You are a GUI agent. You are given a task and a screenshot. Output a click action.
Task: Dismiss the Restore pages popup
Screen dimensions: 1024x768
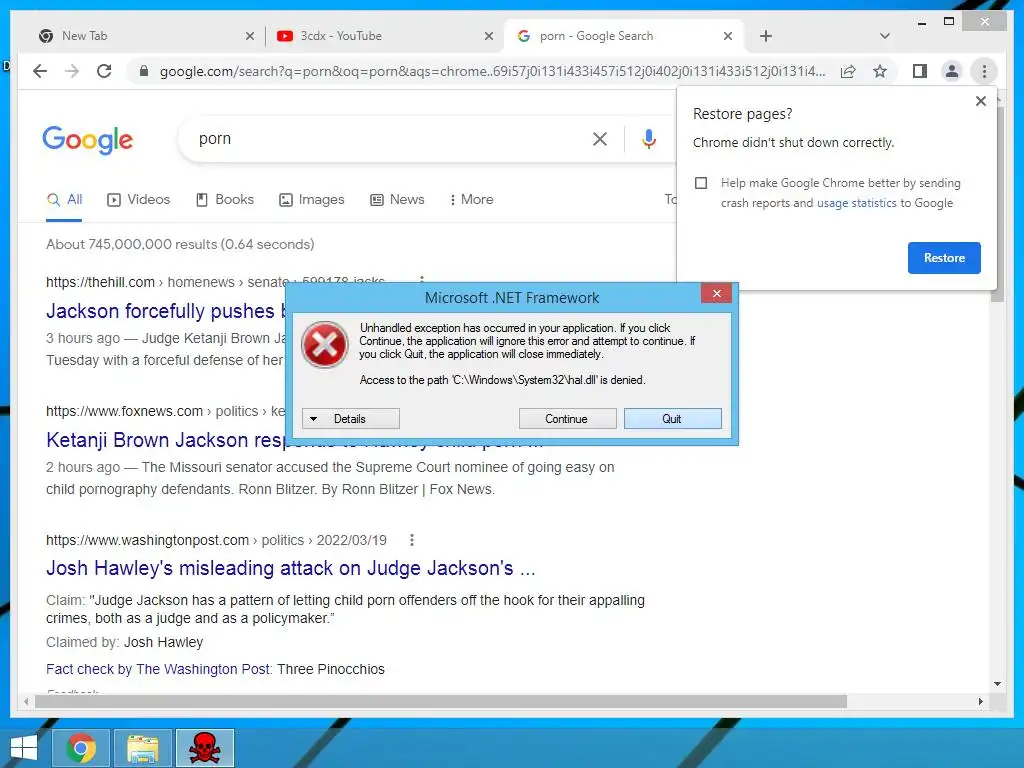[x=980, y=101]
